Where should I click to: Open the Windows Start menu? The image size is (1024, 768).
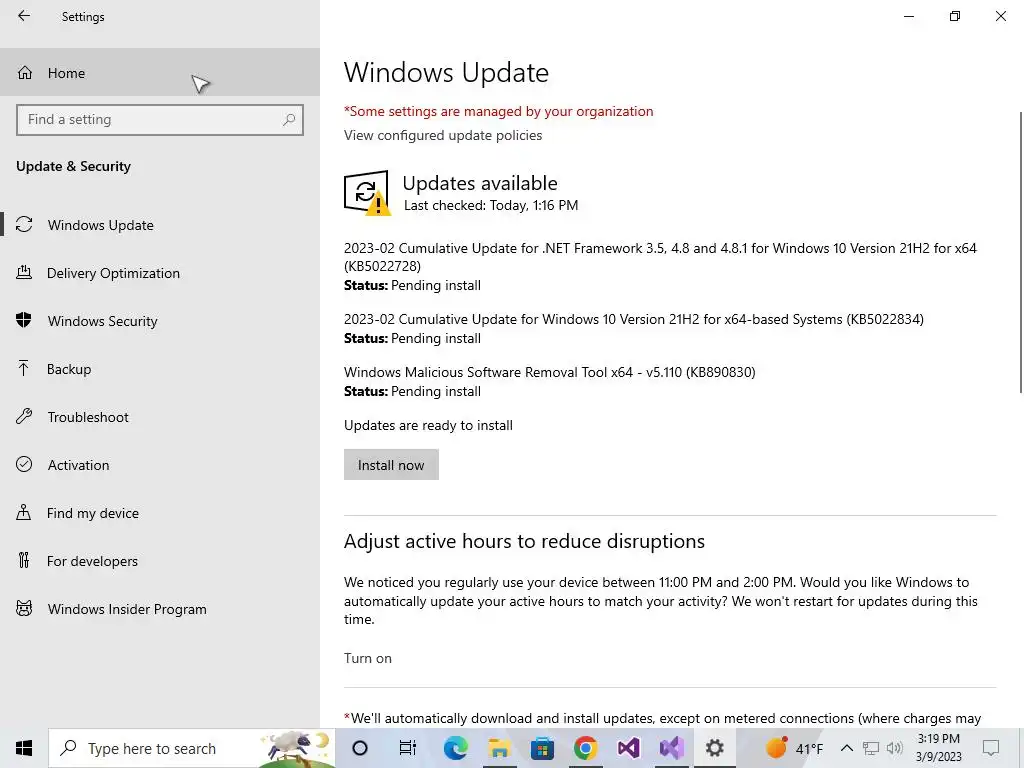pyautogui.click(x=24, y=748)
